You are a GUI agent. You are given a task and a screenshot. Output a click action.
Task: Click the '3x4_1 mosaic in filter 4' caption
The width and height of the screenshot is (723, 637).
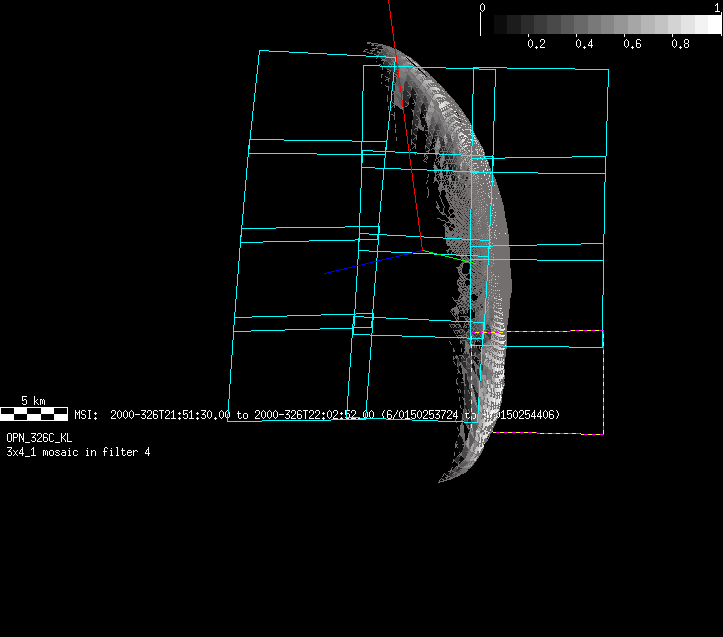(78, 452)
